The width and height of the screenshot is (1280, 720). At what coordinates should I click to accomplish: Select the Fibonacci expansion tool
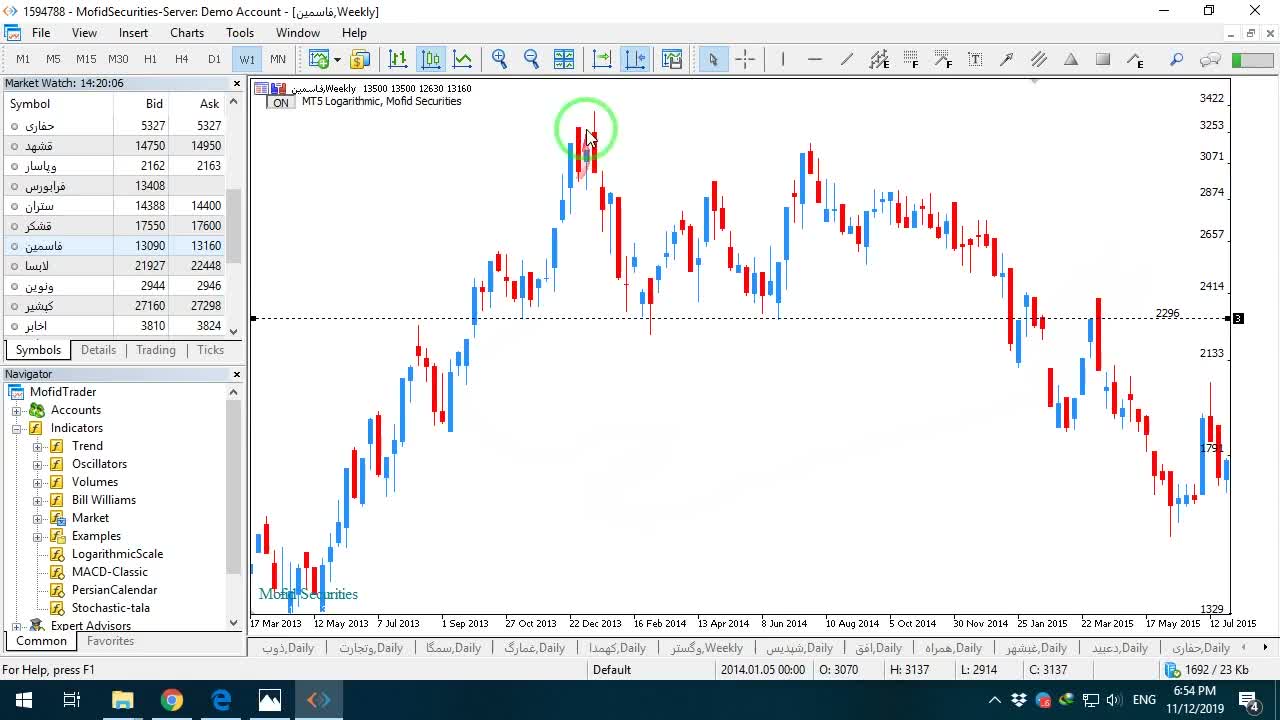(943, 59)
